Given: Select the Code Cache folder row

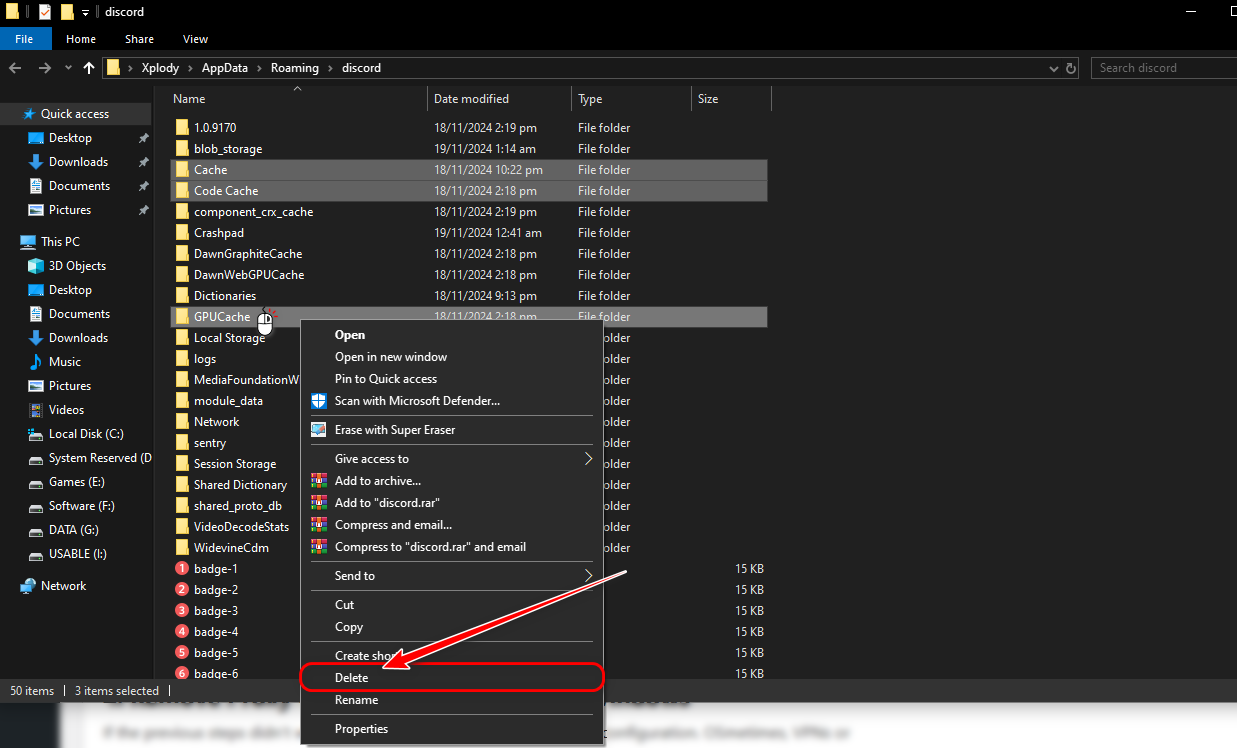Looking at the screenshot, I should (469, 191).
